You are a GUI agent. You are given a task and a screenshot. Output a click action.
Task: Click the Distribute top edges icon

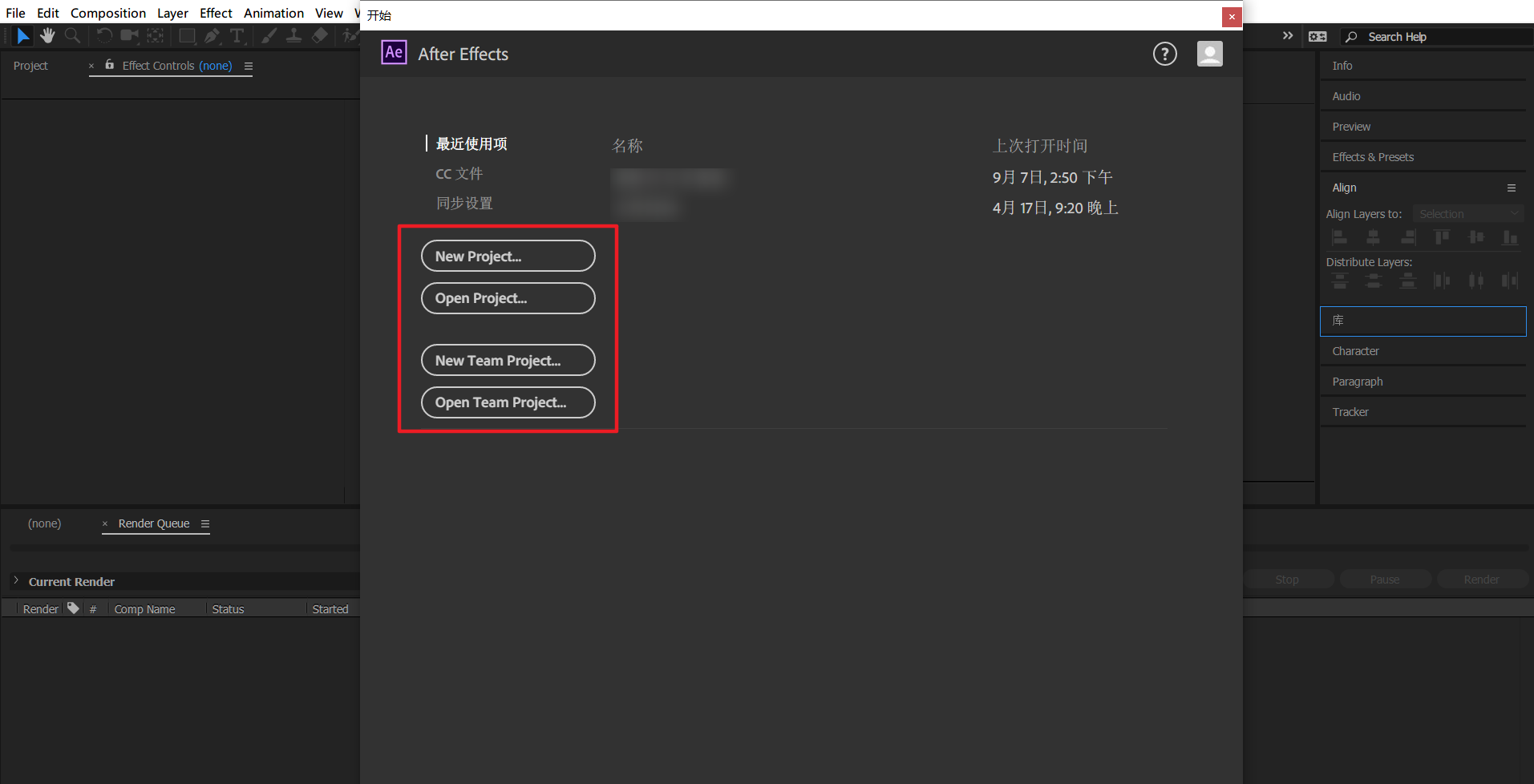pyautogui.click(x=1339, y=281)
